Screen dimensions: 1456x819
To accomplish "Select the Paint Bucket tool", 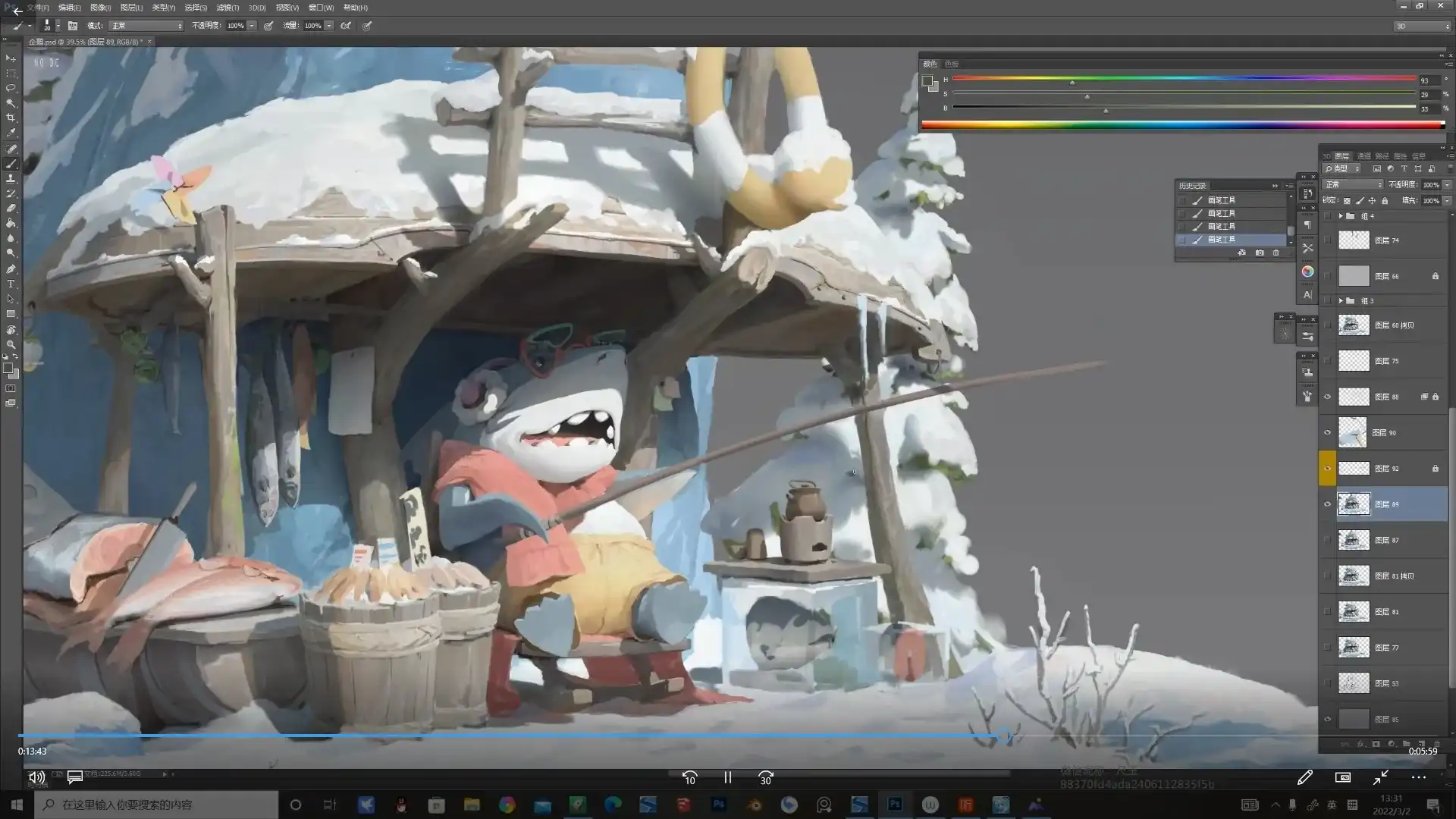I will (x=11, y=224).
